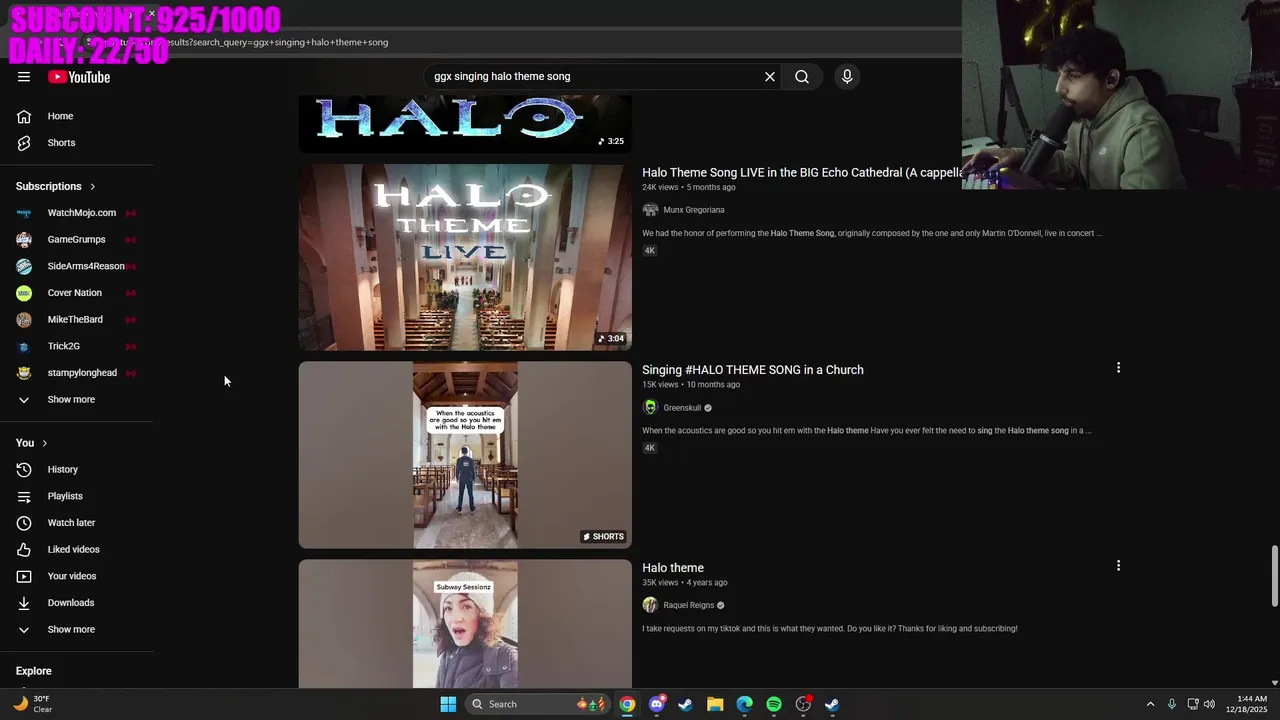The height and width of the screenshot is (720, 1280).
Task: Open second Steam icon after OBS
Action: (832, 704)
